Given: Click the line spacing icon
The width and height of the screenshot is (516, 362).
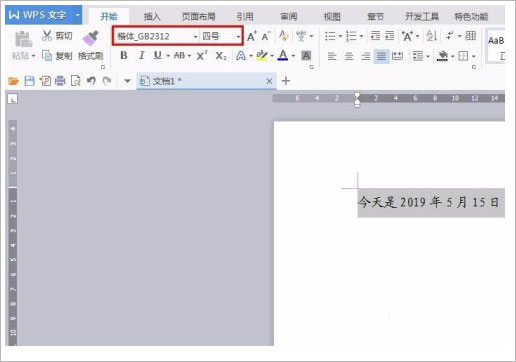Looking at the screenshot, I should point(418,56).
